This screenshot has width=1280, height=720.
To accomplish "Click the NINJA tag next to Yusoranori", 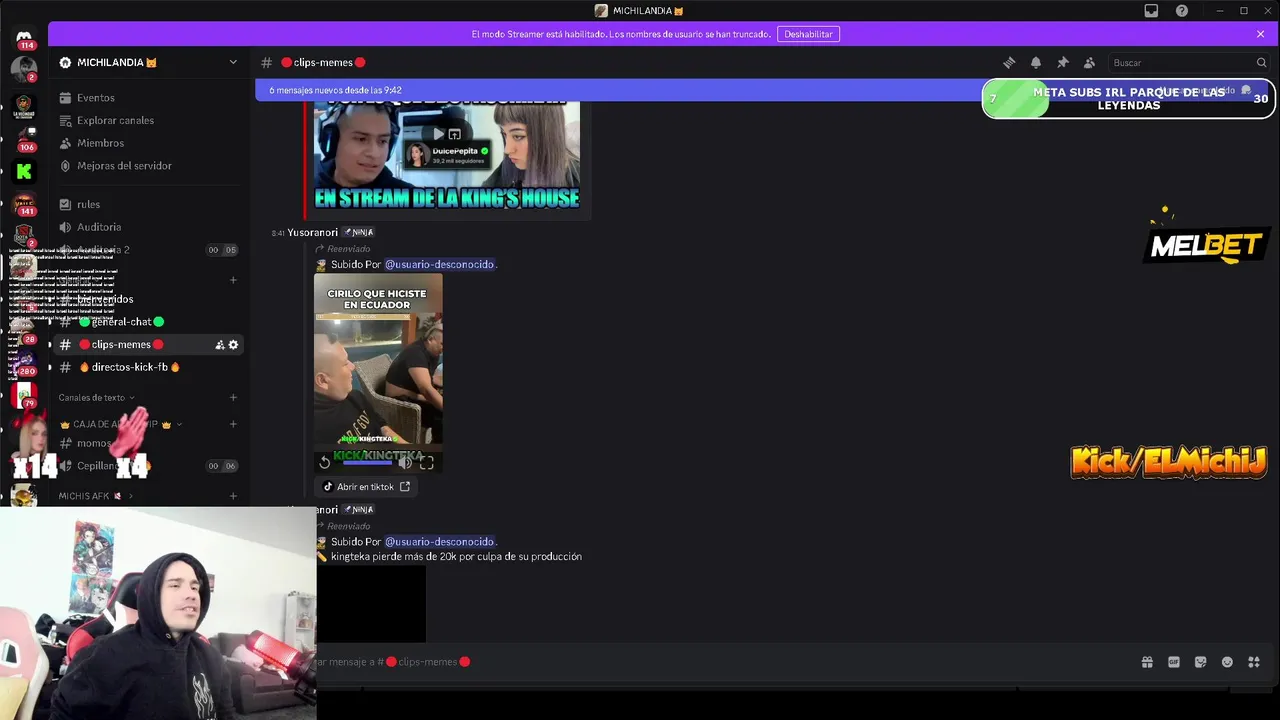I will (359, 233).
